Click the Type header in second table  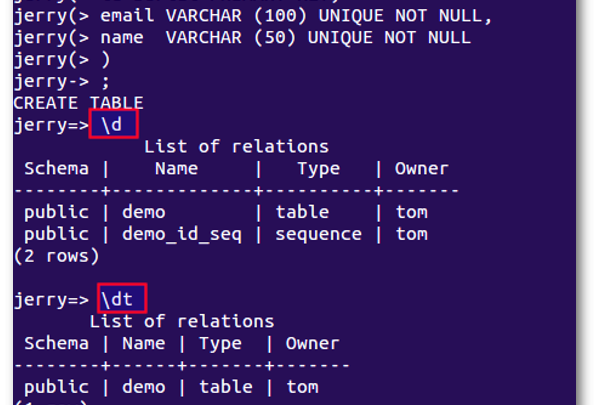(220, 343)
